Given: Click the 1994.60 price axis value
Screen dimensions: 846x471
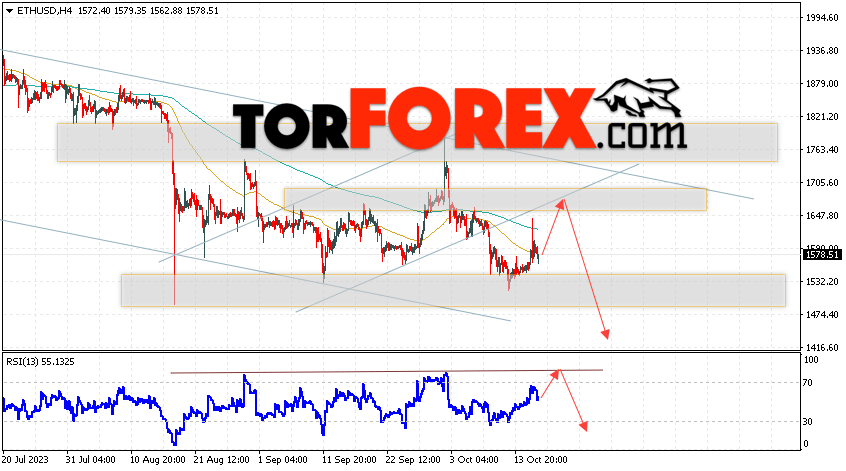Looking at the screenshot, I should click(822, 18).
